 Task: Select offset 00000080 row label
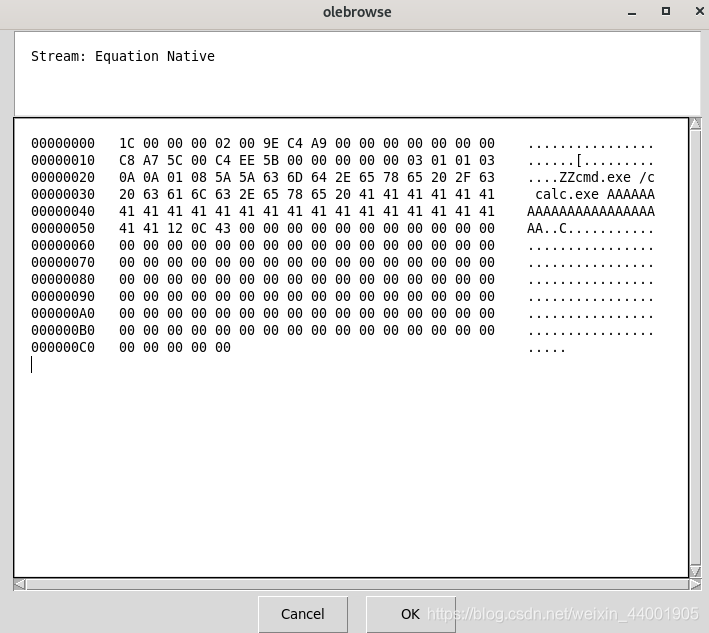63,279
